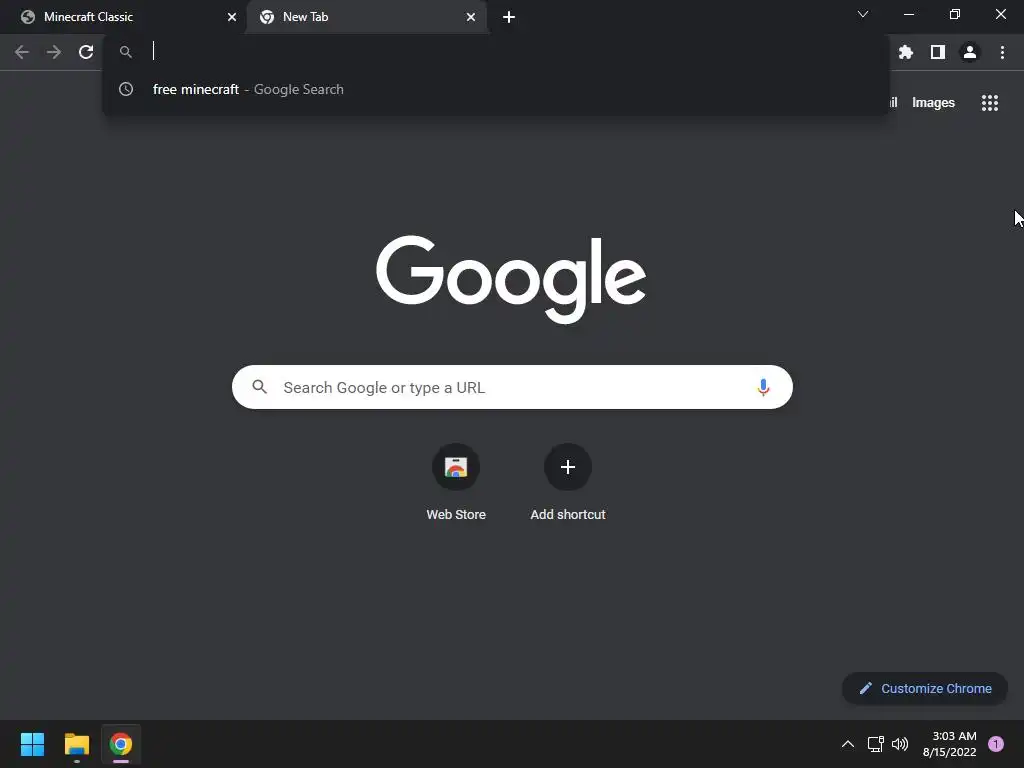
Task: Close the Minecraft Classic tab
Action: 232,17
